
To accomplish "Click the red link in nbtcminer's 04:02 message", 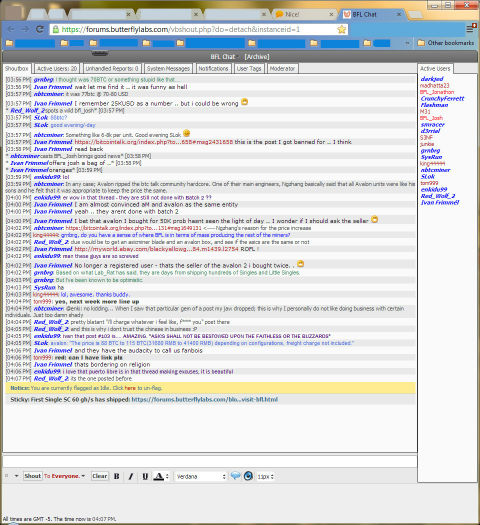I will 133,228.
